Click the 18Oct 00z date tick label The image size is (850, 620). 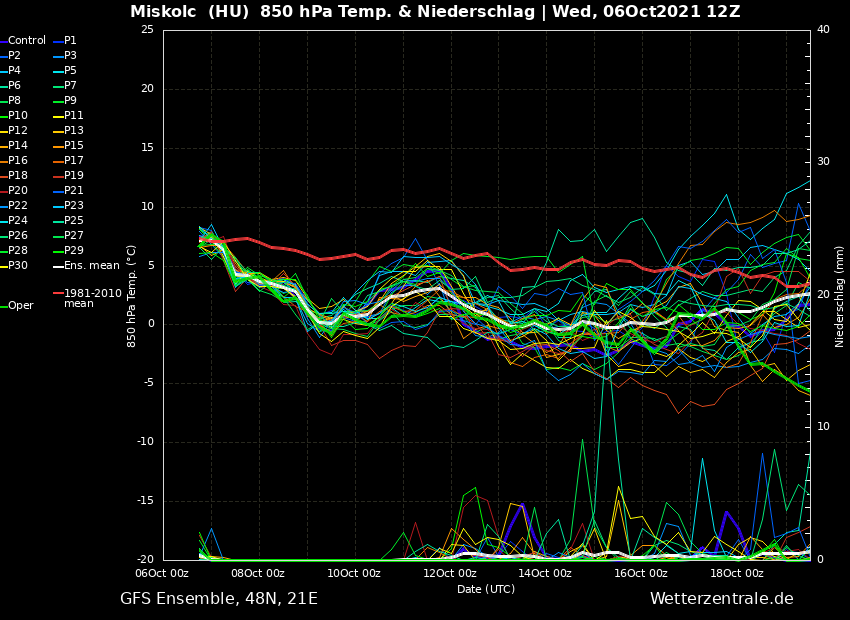pos(737,574)
